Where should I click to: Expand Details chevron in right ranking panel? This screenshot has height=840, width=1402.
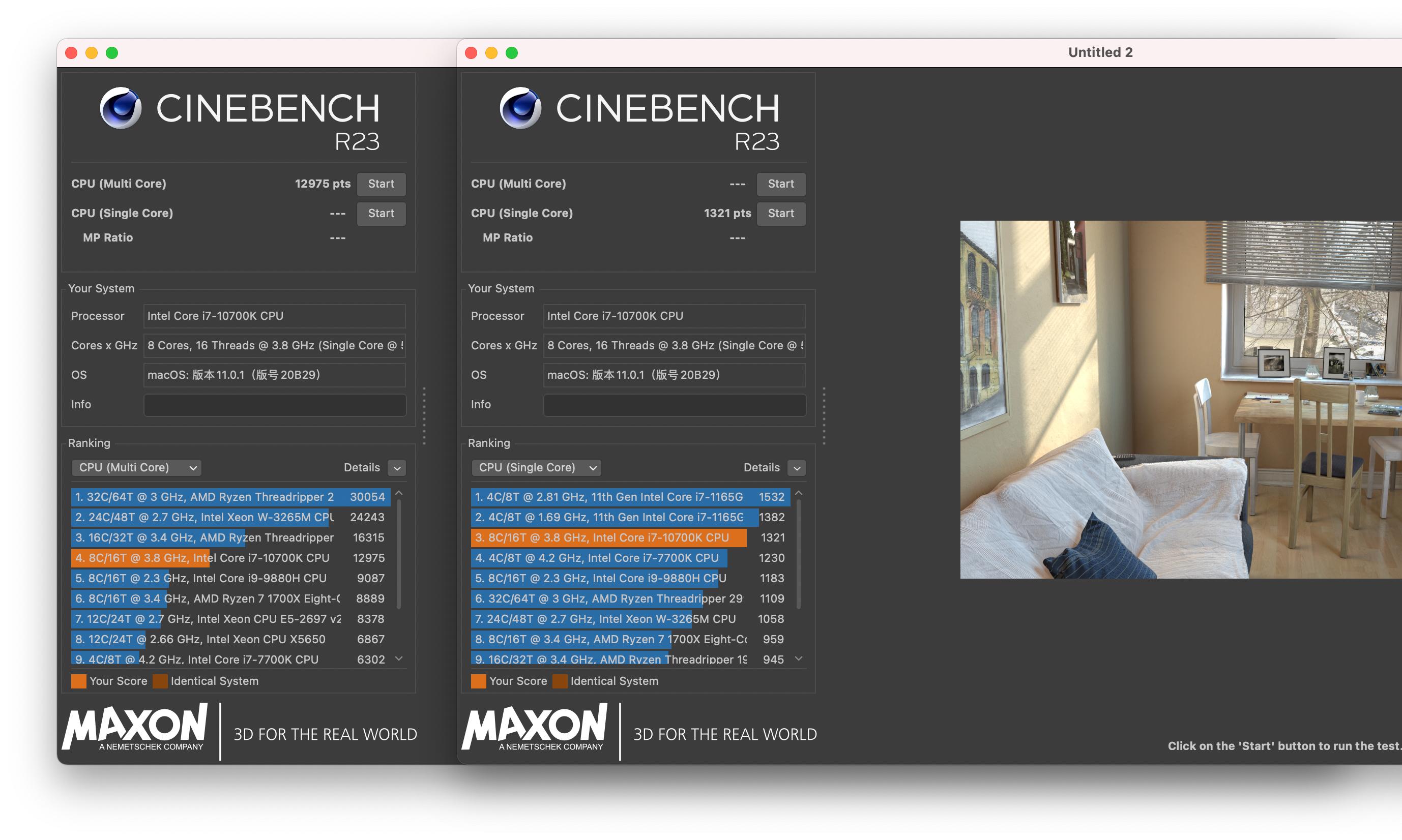click(x=797, y=468)
